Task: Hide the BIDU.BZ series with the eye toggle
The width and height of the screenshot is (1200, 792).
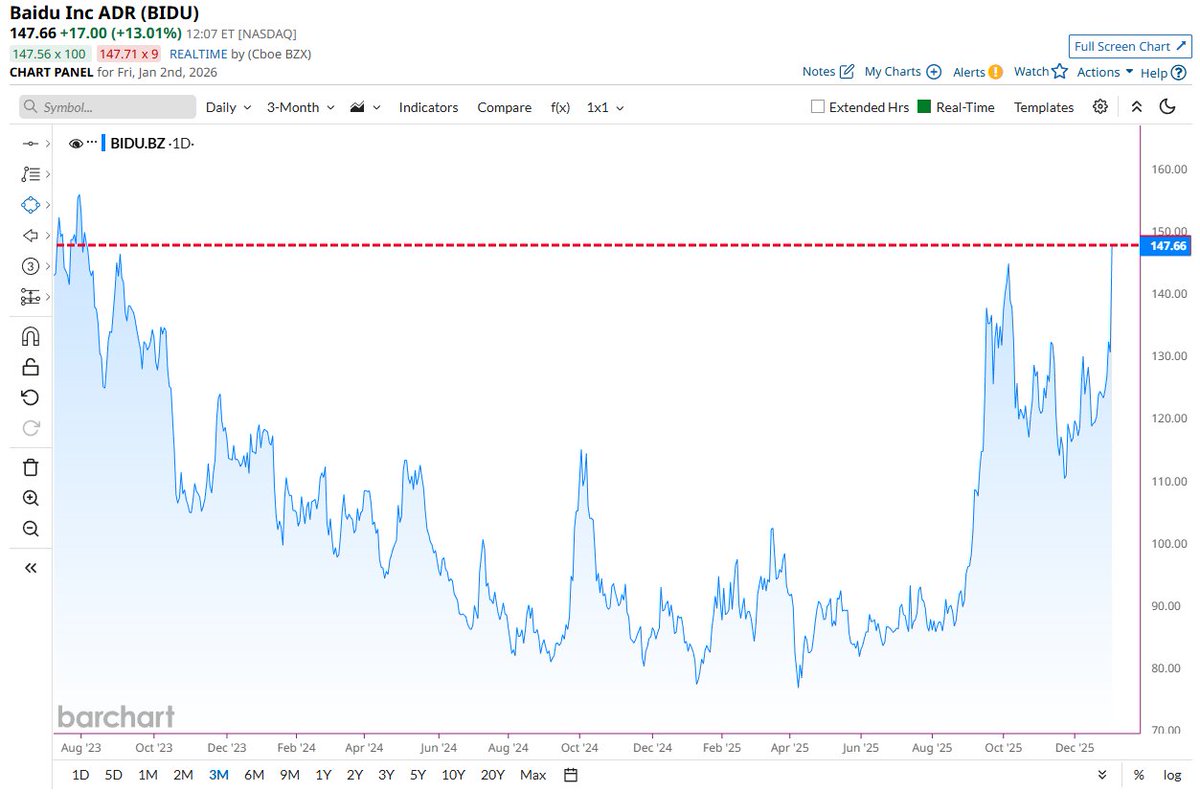Action: pyautogui.click(x=76, y=143)
